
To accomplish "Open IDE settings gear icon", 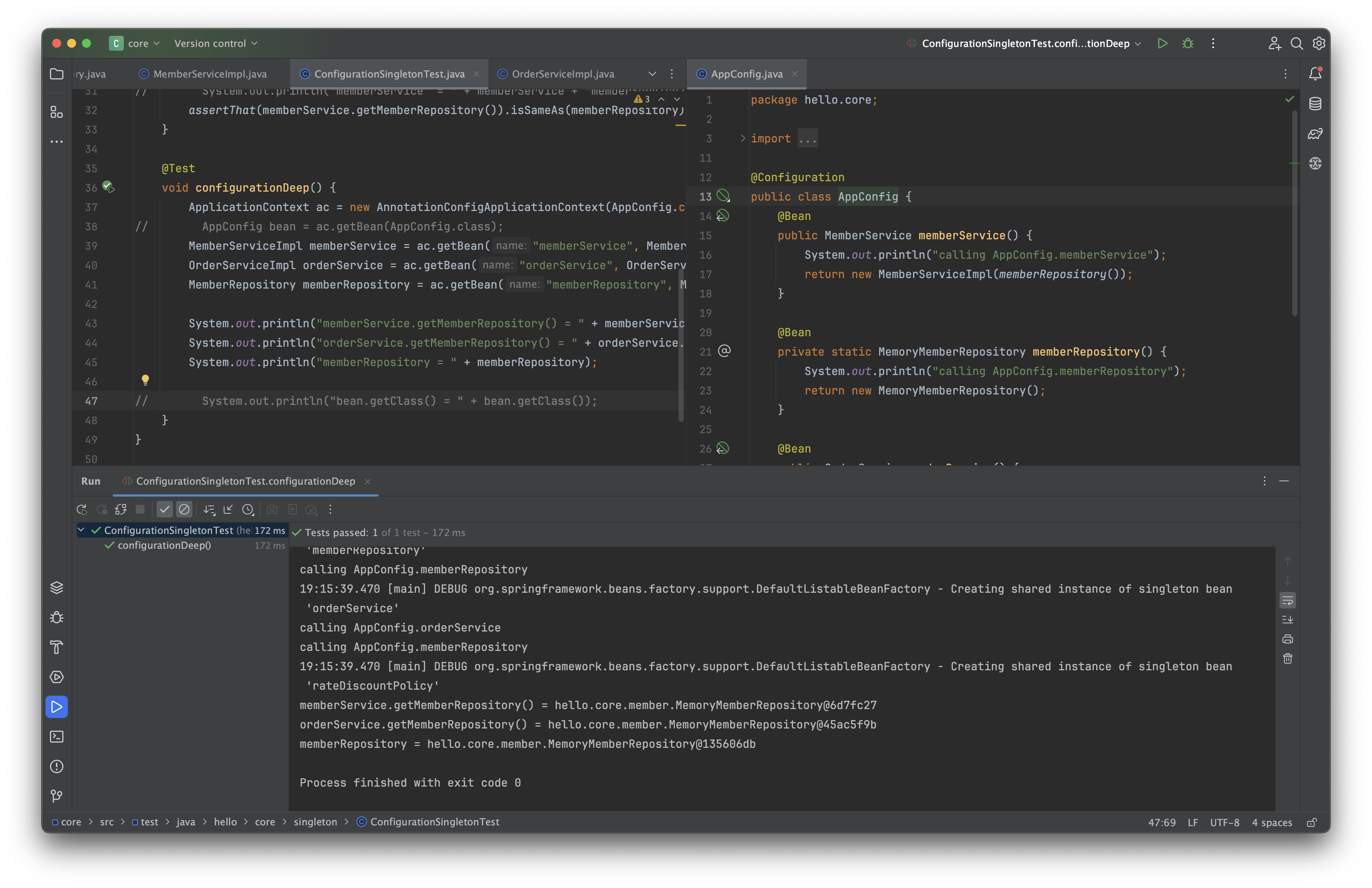I will (x=1318, y=43).
